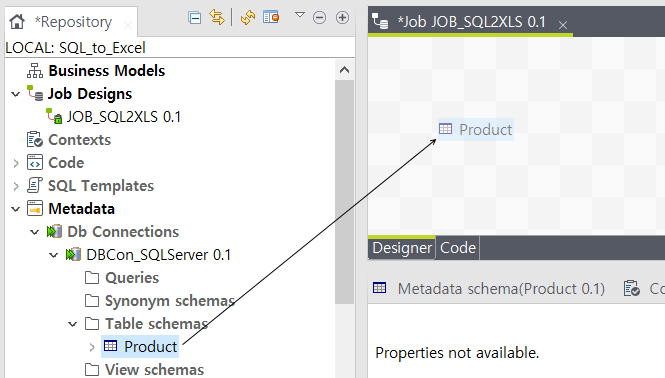Click the Job Designs icon

coord(35,93)
